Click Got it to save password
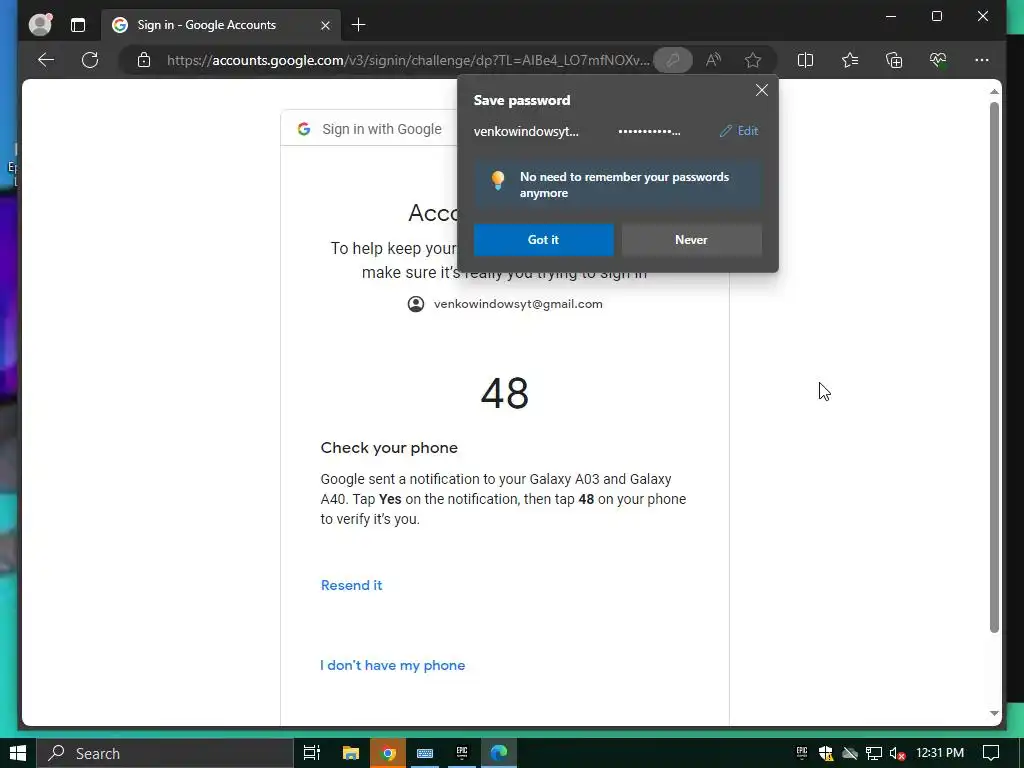The height and width of the screenshot is (768, 1024). pos(543,240)
